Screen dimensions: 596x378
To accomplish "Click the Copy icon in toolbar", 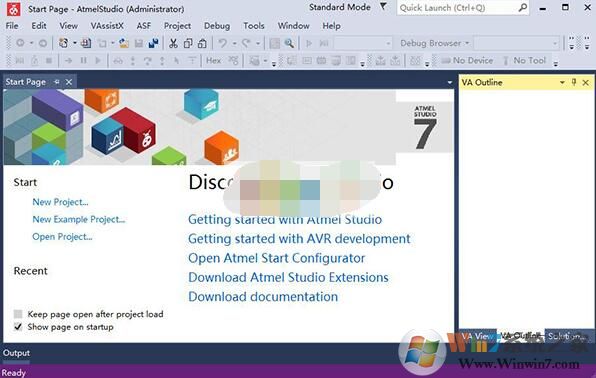I will pyautogui.click(x=188, y=43).
